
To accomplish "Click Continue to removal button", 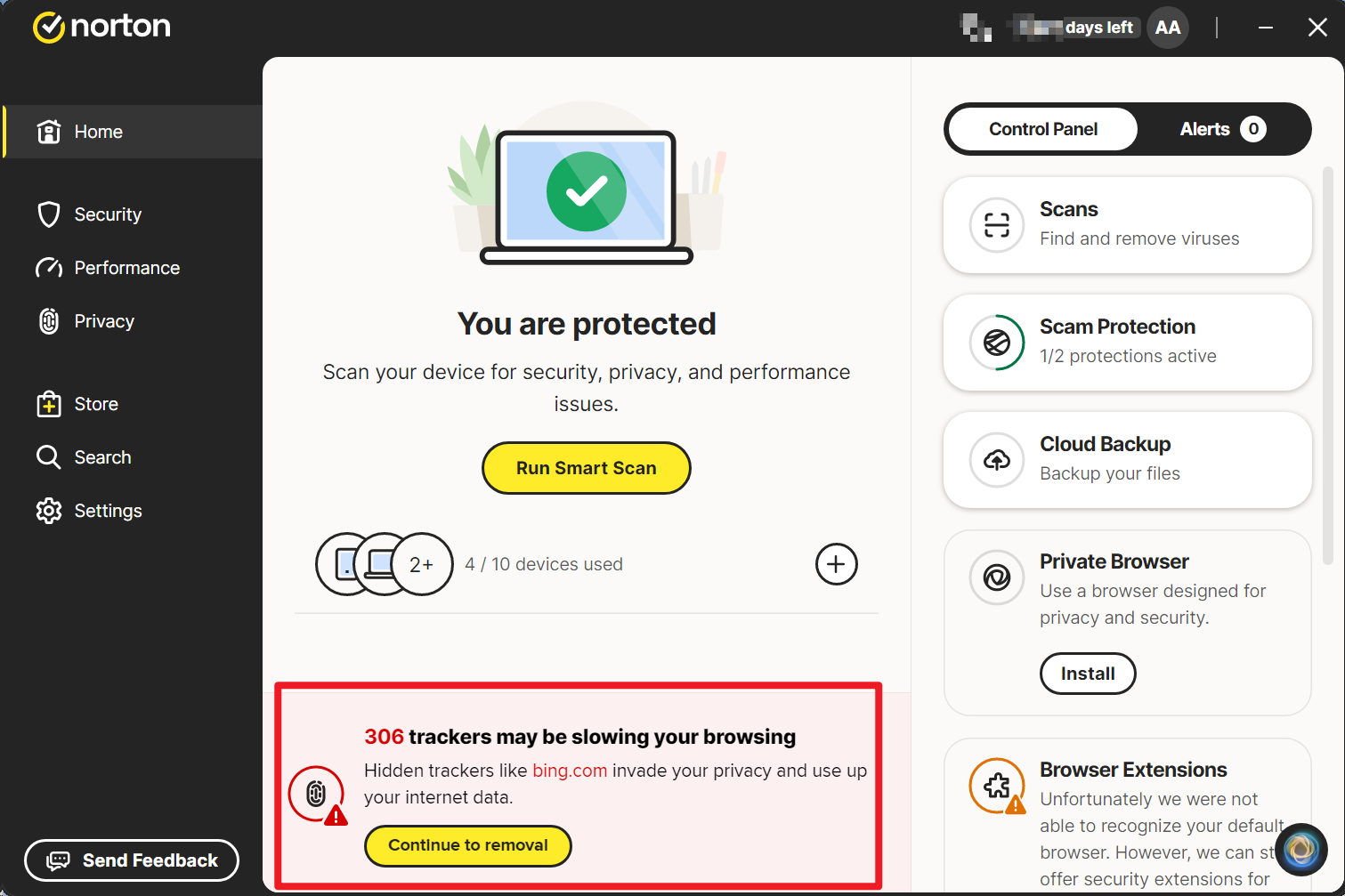I will click(x=468, y=845).
